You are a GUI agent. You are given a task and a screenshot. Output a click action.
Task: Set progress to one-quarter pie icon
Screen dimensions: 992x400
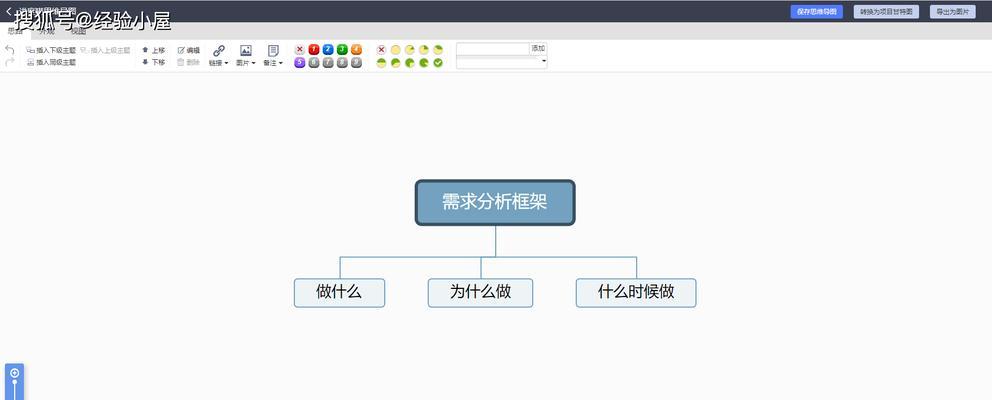(424, 50)
